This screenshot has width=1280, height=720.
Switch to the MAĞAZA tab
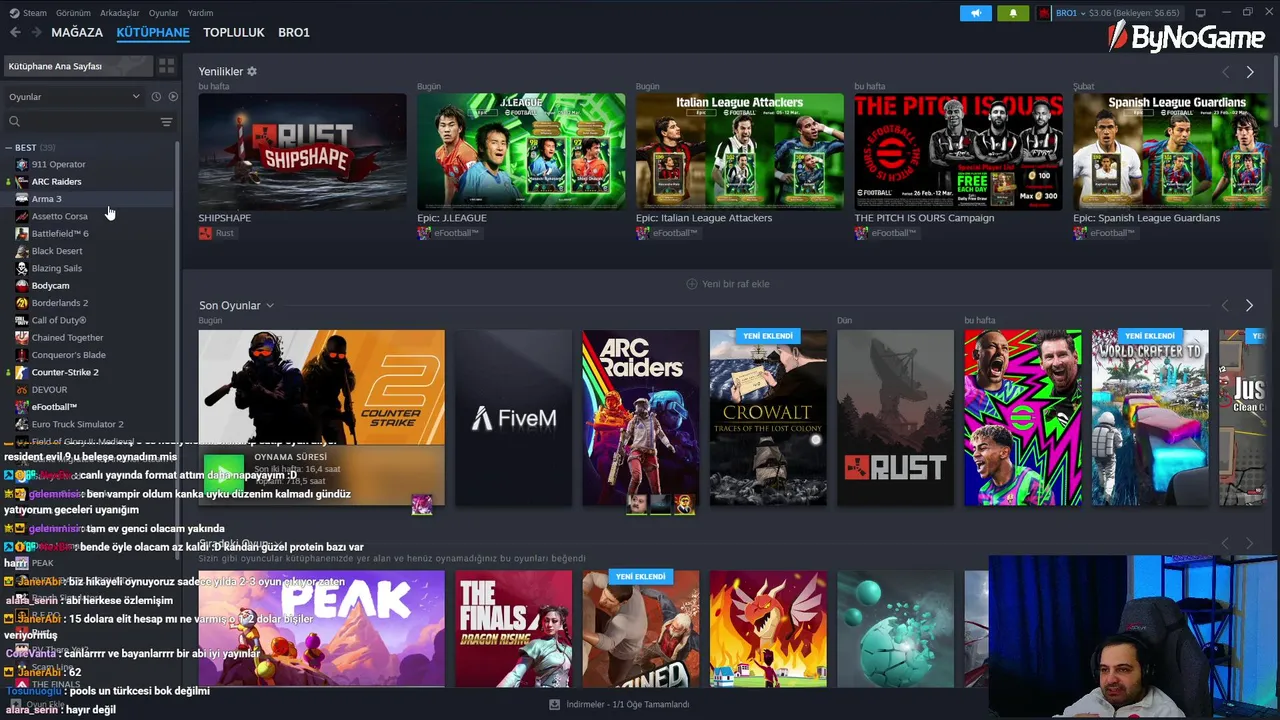(77, 32)
